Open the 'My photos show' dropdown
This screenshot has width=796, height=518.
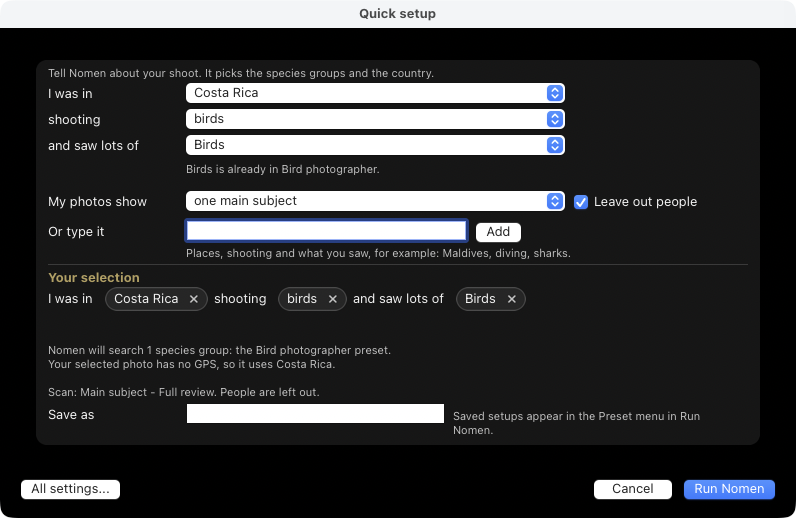375,201
